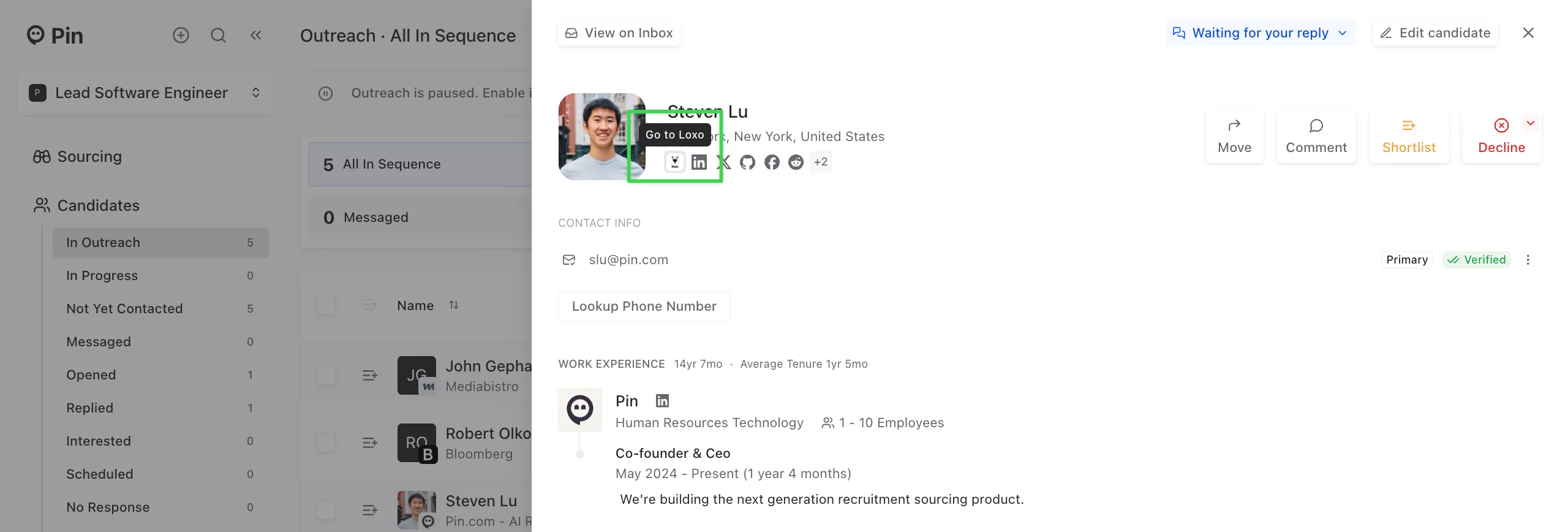Shortlist the candidate Steven Lu
This screenshot has width=1568, height=532.
(1409, 137)
